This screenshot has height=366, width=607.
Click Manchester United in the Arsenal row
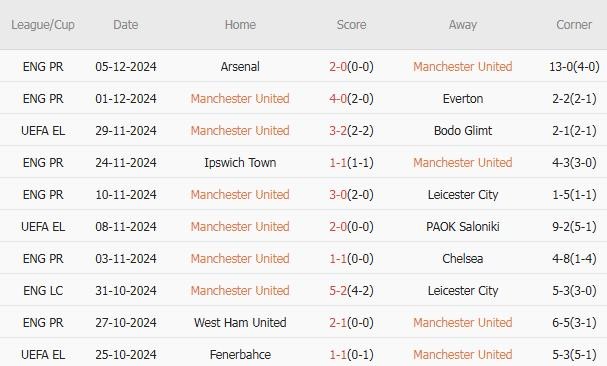(x=463, y=67)
